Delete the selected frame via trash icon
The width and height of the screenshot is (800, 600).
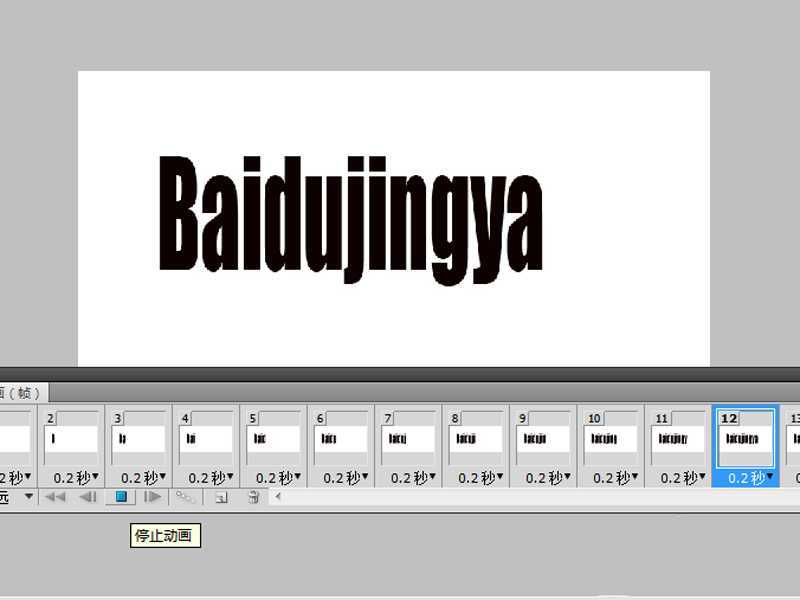coord(255,497)
